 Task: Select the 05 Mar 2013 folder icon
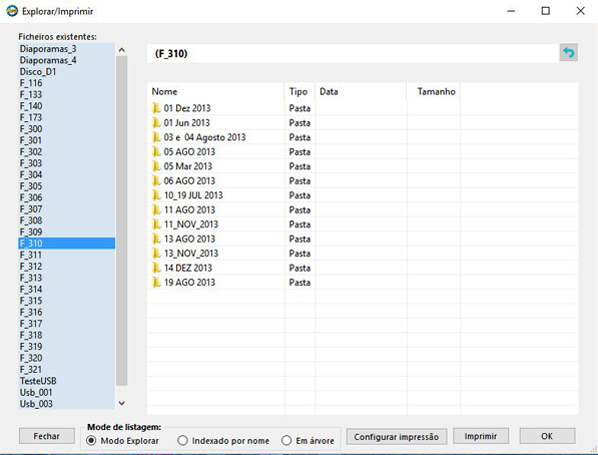click(156, 166)
